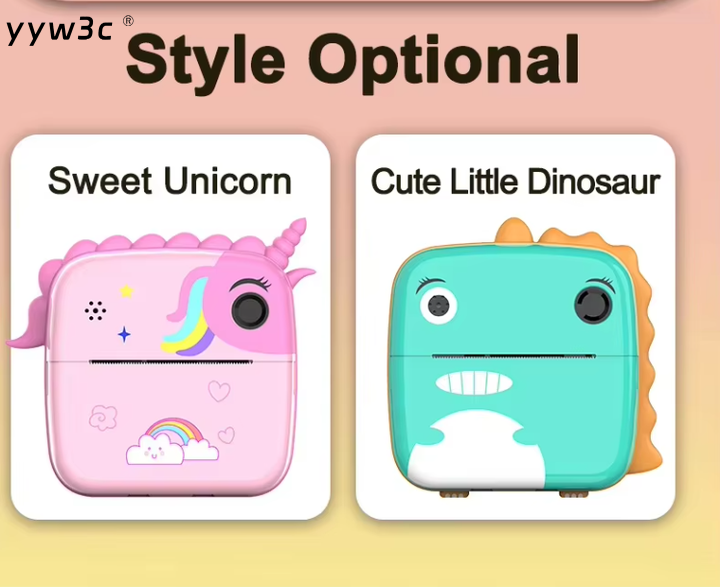The height and width of the screenshot is (587, 720).
Task: Click the blue four-point sparkle icon
Action: coord(124,334)
